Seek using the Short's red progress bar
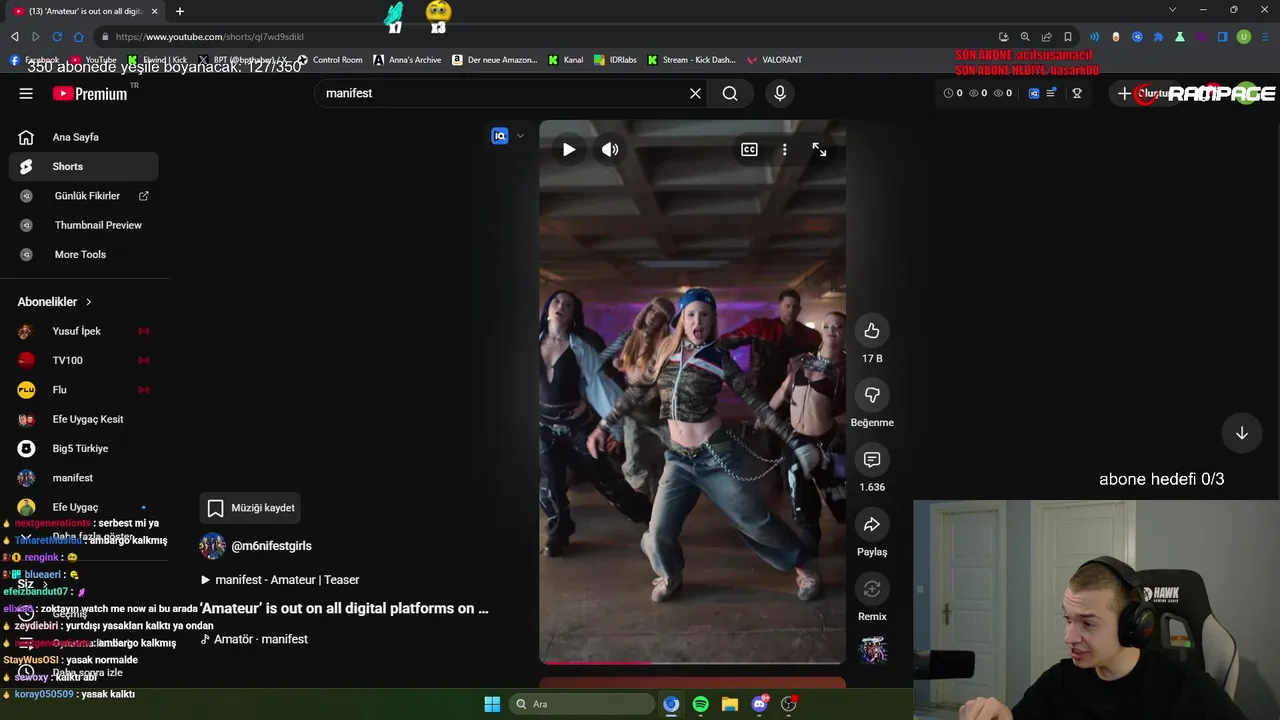 (x=692, y=662)
